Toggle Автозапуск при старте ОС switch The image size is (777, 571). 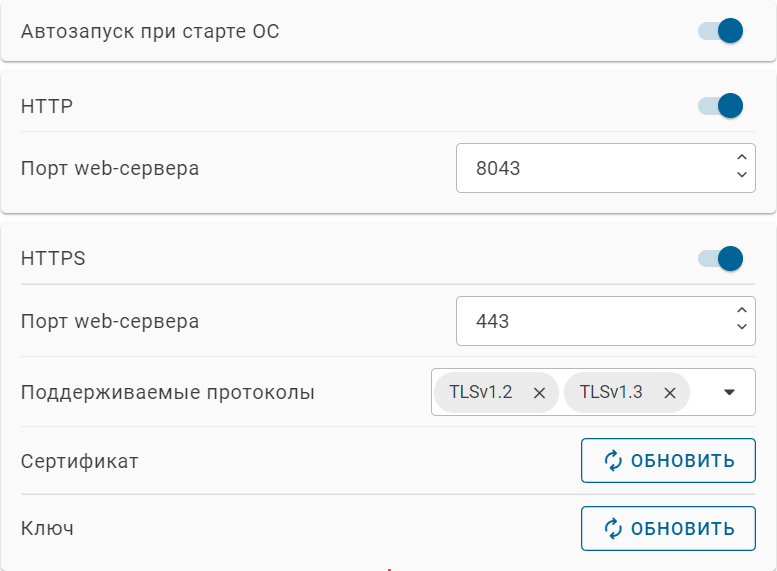tap(721, 31)
